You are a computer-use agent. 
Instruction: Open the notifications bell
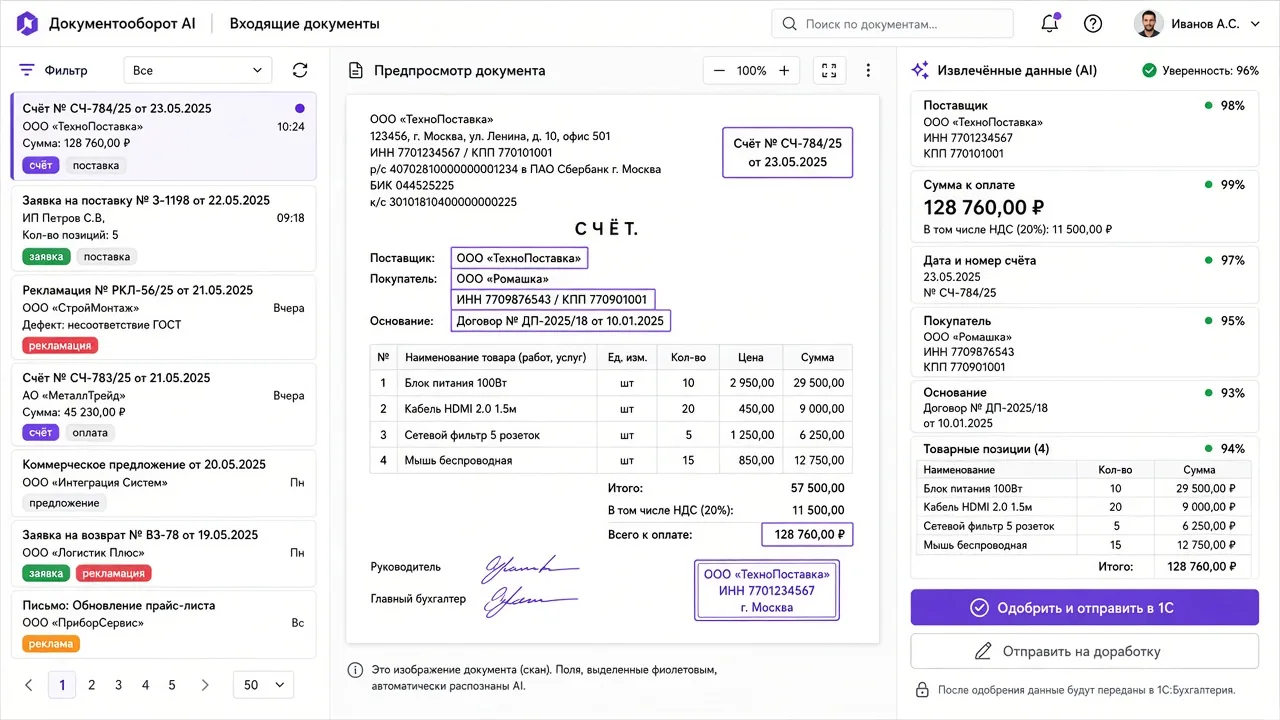pyautogui.click(x=1049, y=23)
